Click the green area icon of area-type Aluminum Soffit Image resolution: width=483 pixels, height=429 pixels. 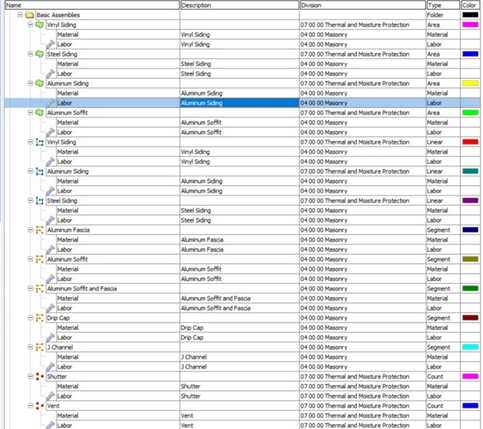coord(39,113)
